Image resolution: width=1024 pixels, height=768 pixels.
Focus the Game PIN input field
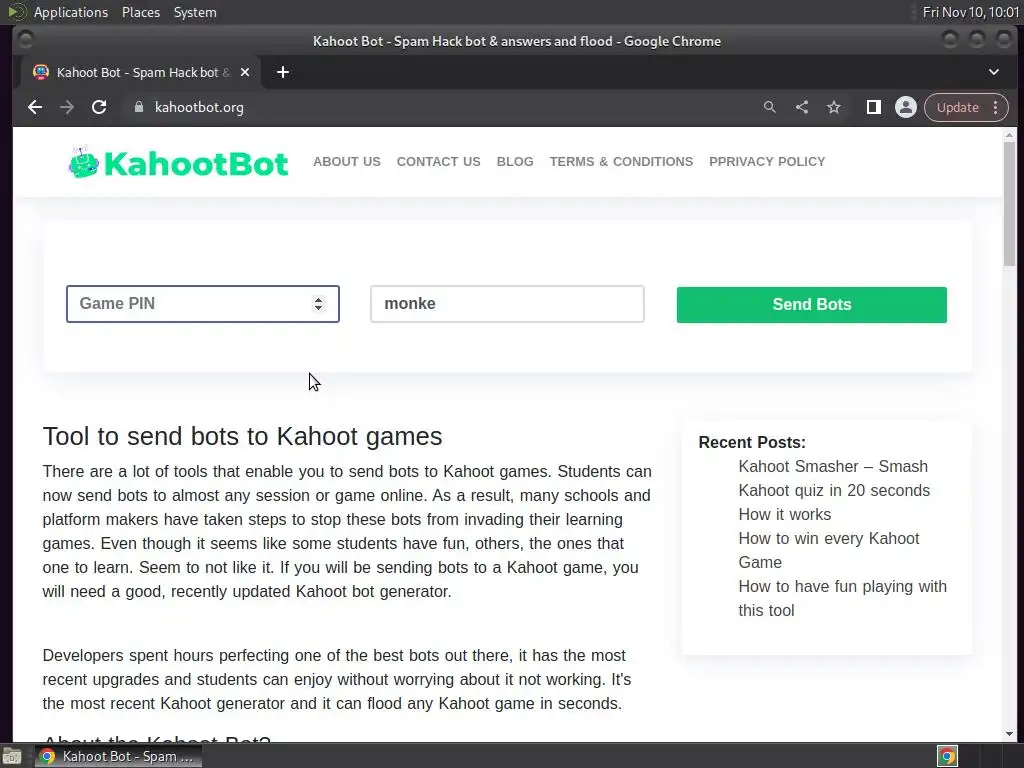pyautogui.click(x=202, y=304)
